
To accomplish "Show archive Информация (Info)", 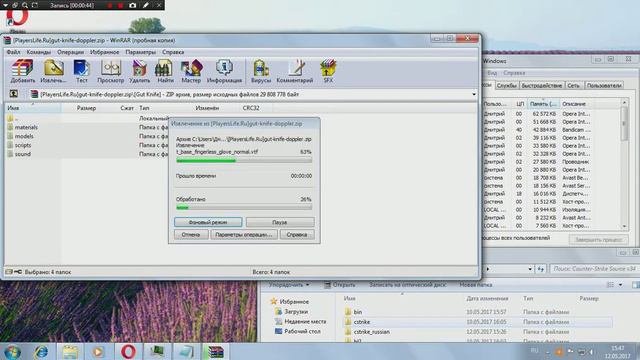I will pyautogui.click(x=224, y=71).
